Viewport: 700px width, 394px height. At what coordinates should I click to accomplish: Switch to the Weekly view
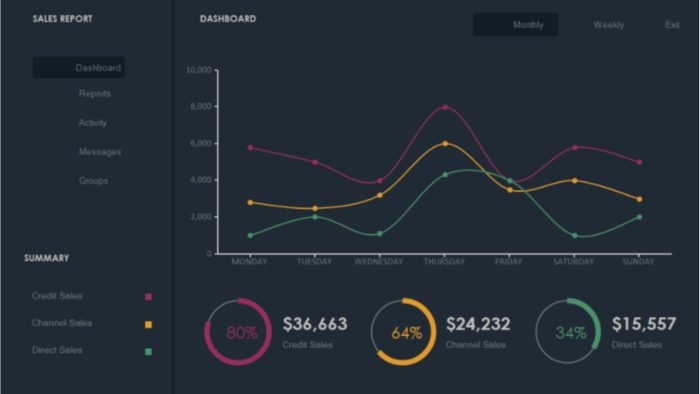608,25
